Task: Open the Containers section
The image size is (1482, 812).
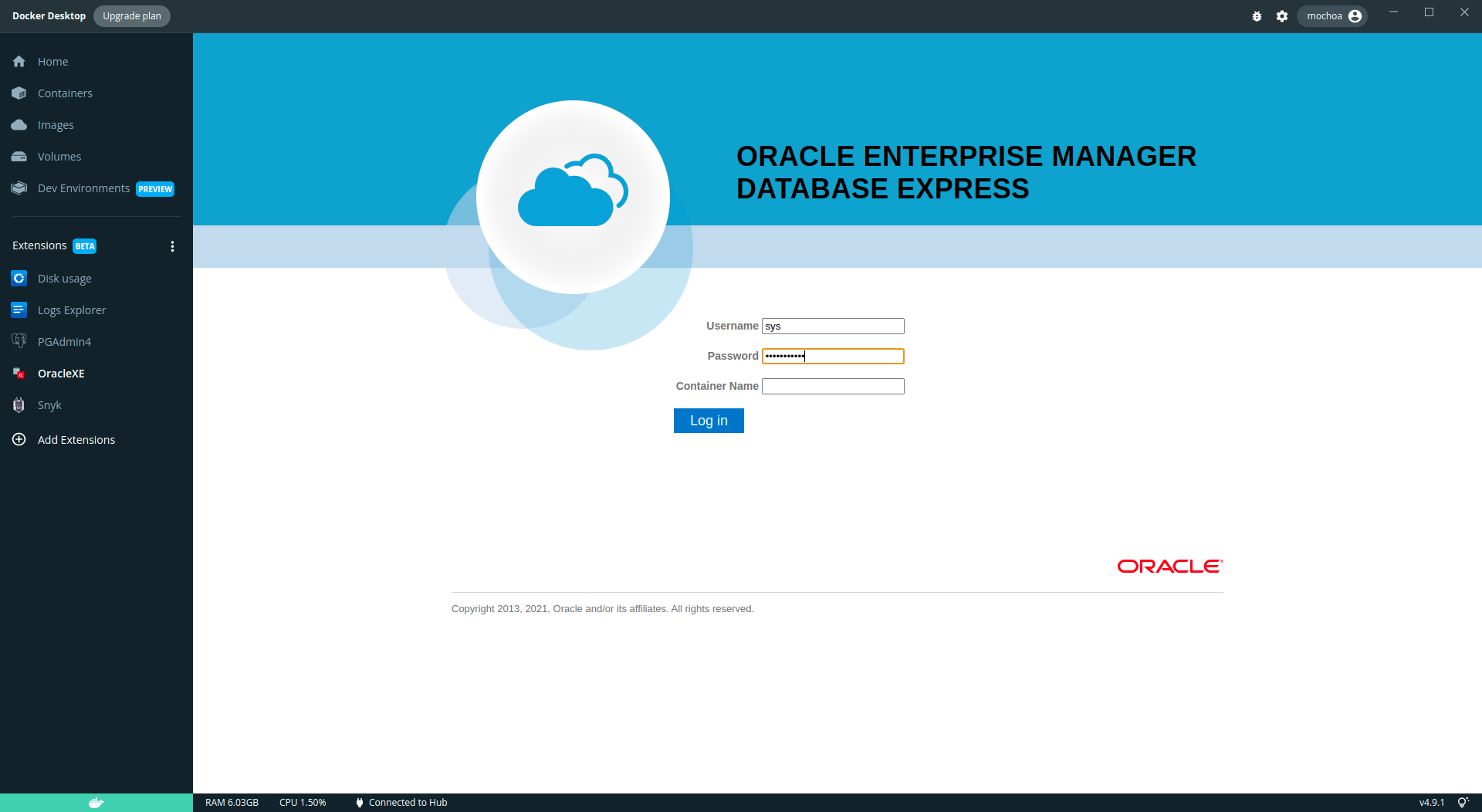Action: (65, 93)
